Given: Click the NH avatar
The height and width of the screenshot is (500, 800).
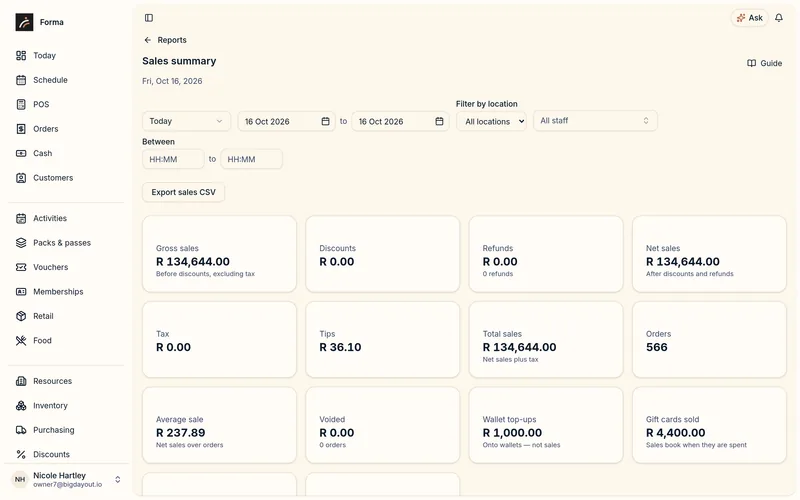Looking at the screenshot, I should [20, 480].
